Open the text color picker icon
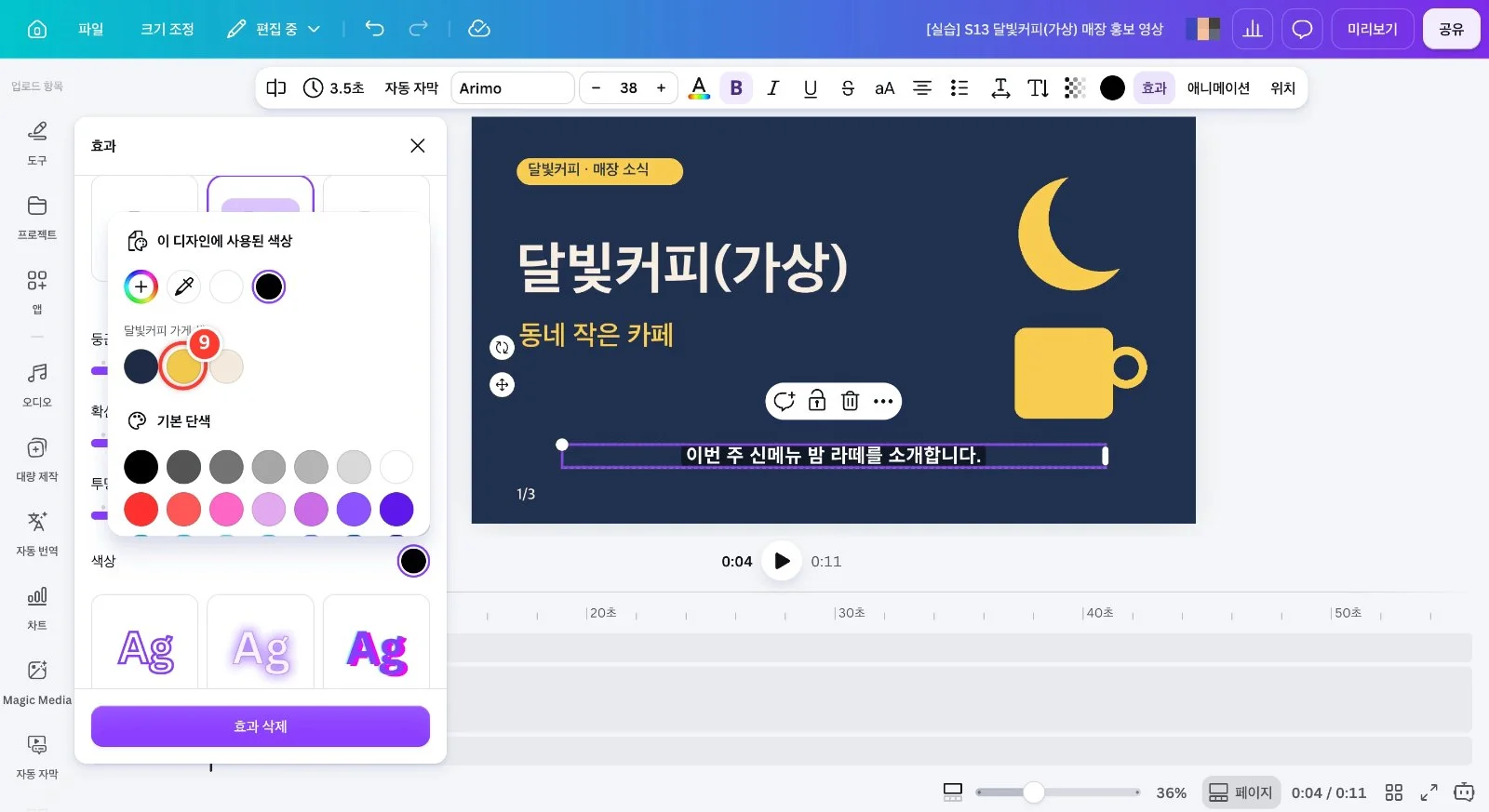This screenshot has height=812, width=1489. (x=699, y=87)
